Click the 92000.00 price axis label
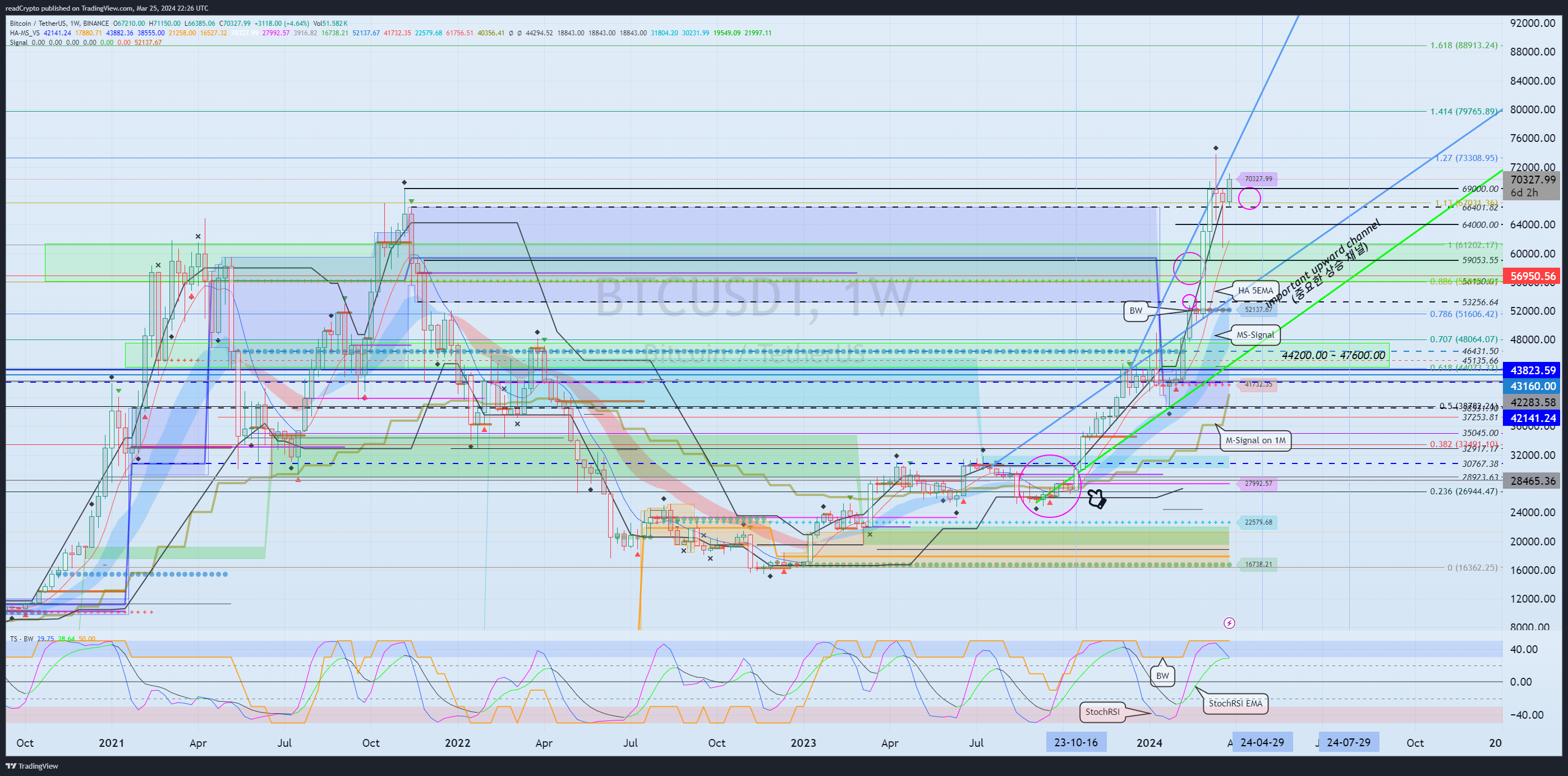 pyautogui.click(x=1532, y=23)
